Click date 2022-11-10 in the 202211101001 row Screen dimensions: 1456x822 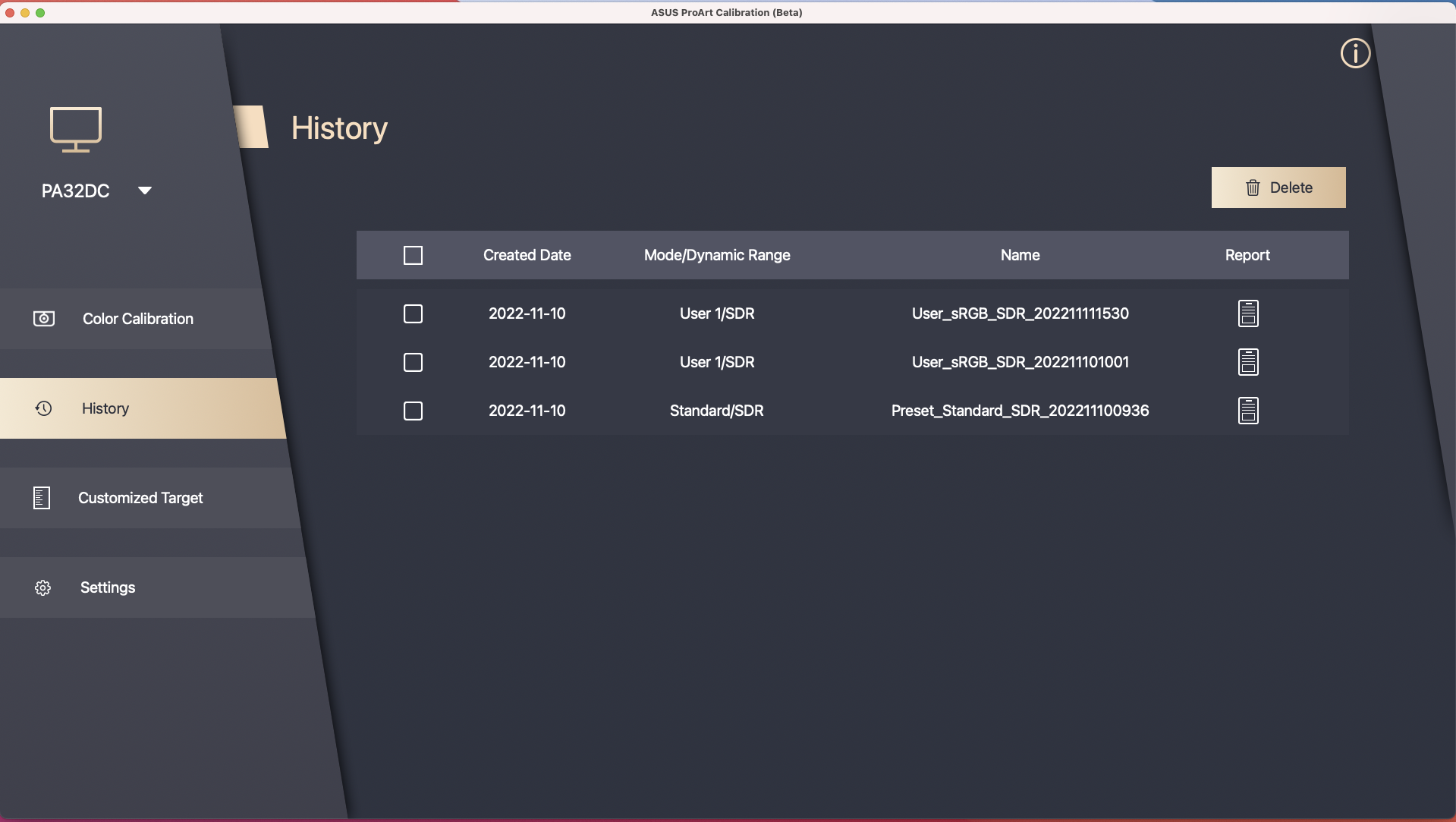(527, 362)
